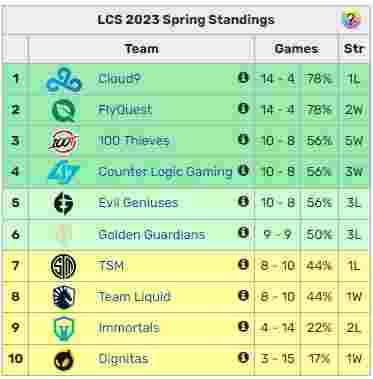This screenshot has height=379, width=373.
Task: Click the 100 Thieves logo
Action: 63,142
